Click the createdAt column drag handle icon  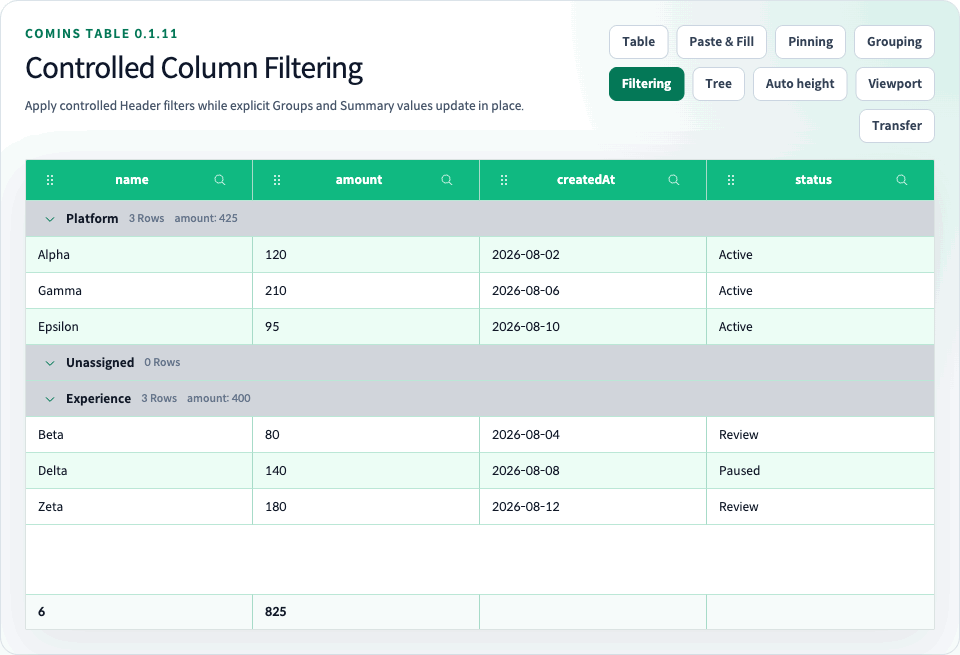tap(504, 180)
